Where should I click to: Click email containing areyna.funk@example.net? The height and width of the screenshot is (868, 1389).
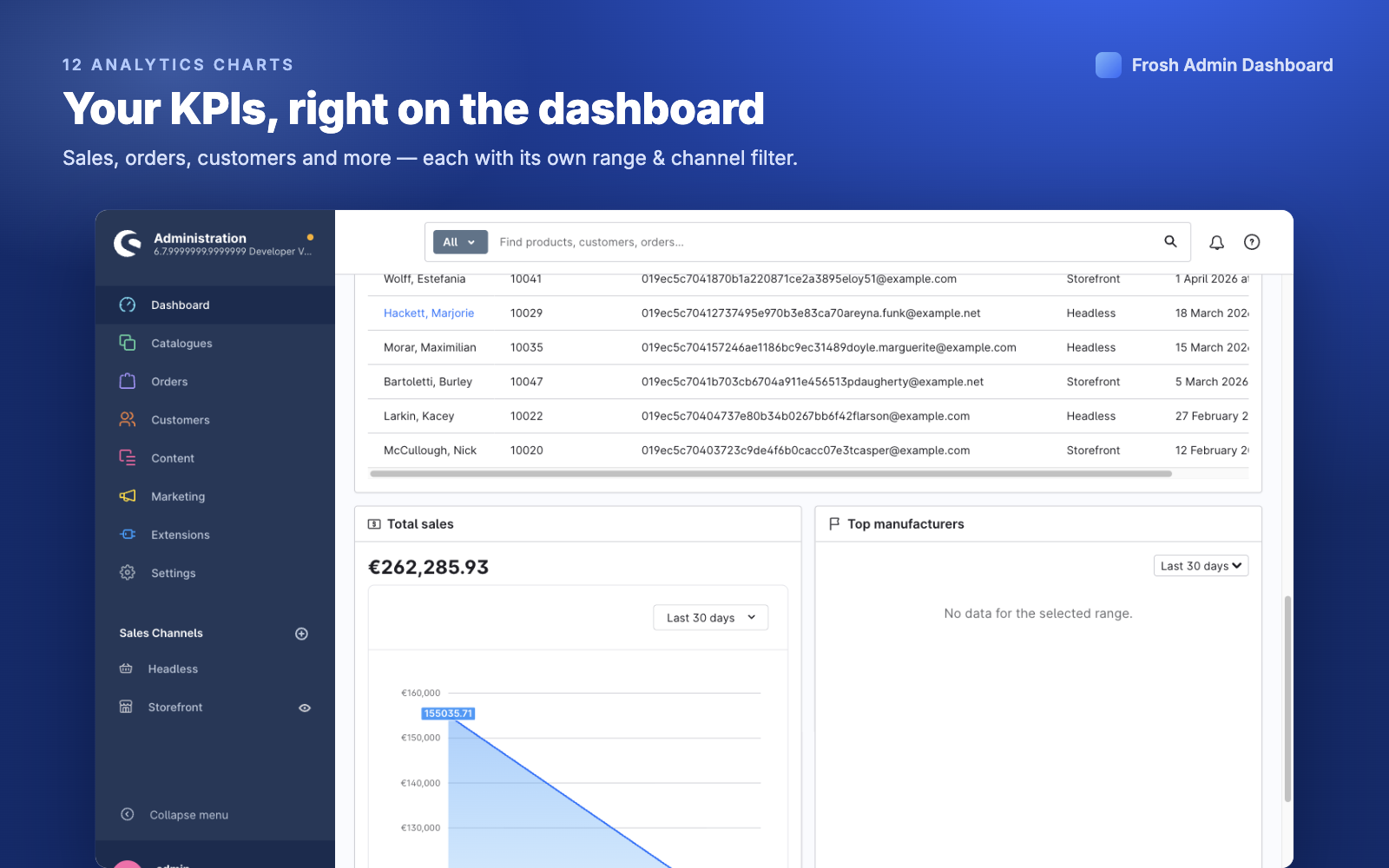coord(811,313)
